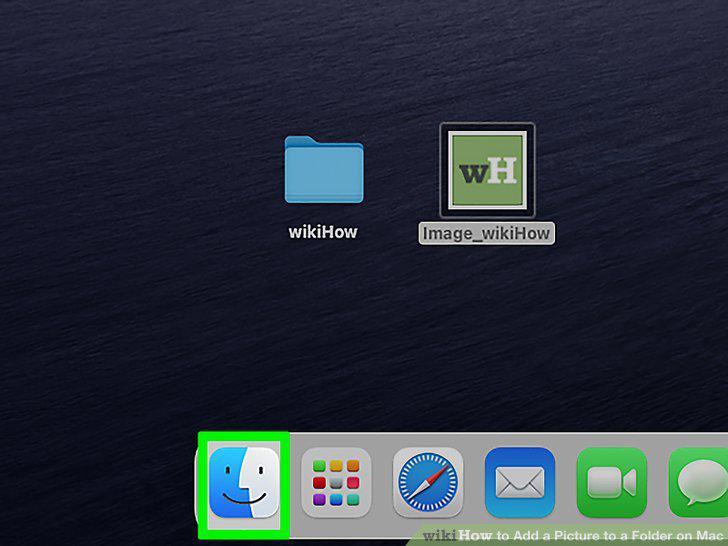Click the wikiHow folder name label
The width and height of the screenshot is (728, 546).
(323, 232)
